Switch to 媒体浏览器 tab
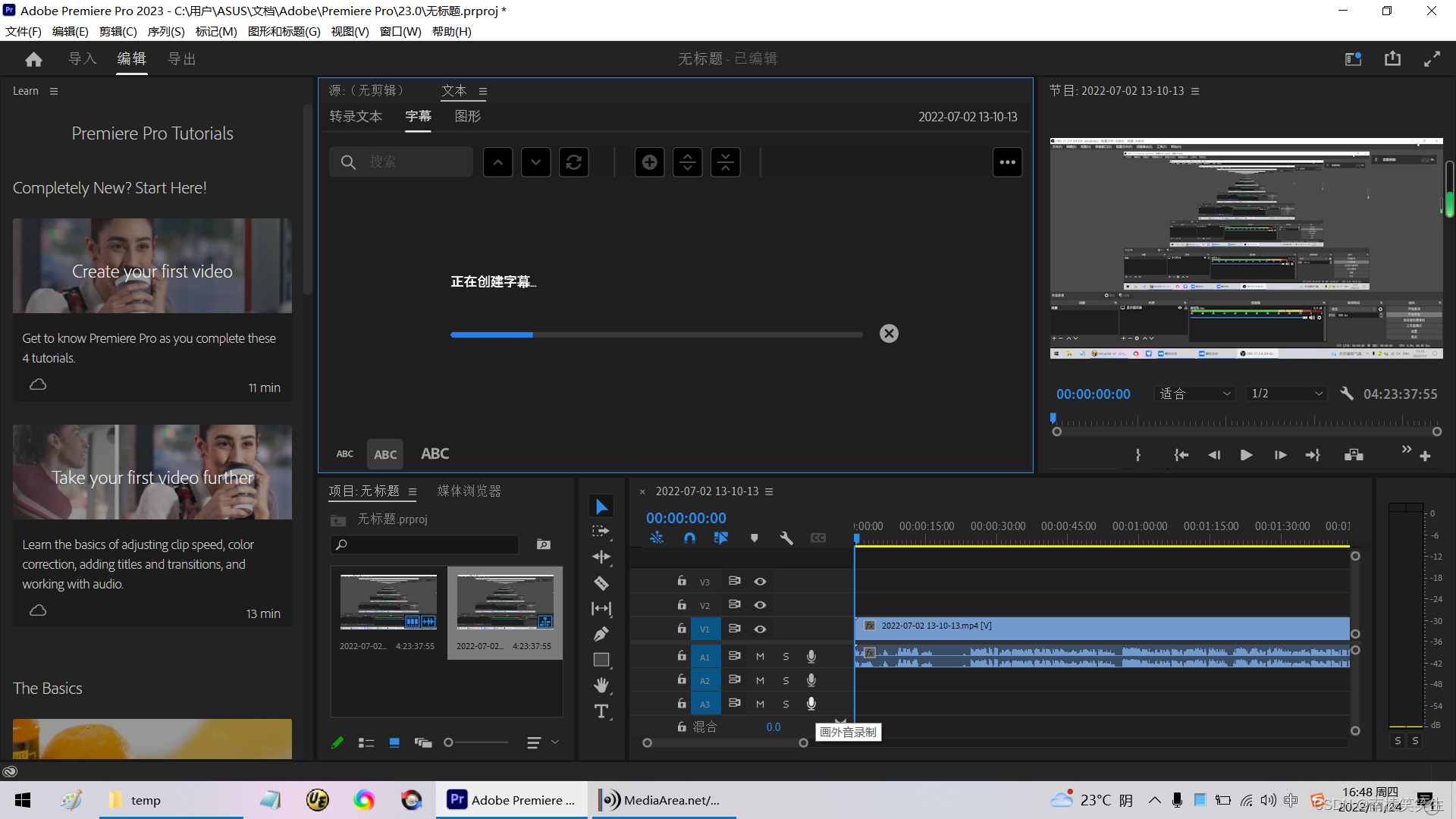Screen dimensions: 1456x819 coord(469,491)
